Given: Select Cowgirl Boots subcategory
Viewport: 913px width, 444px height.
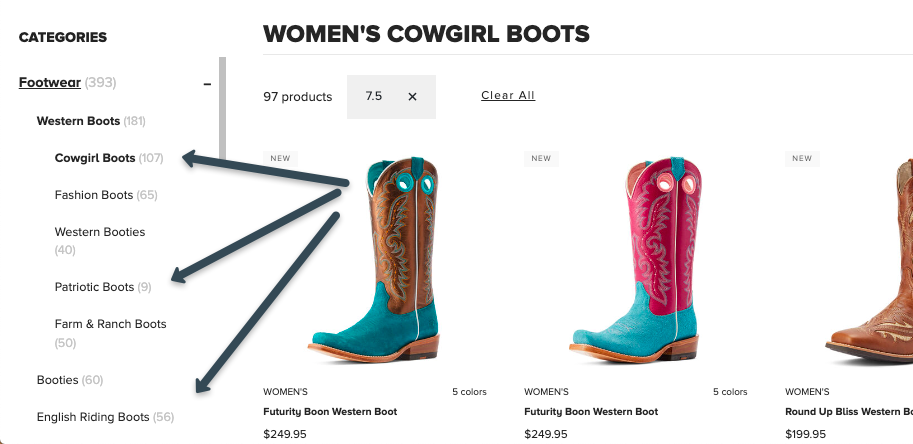Looking at the screenshot, I should coord(95,158).
